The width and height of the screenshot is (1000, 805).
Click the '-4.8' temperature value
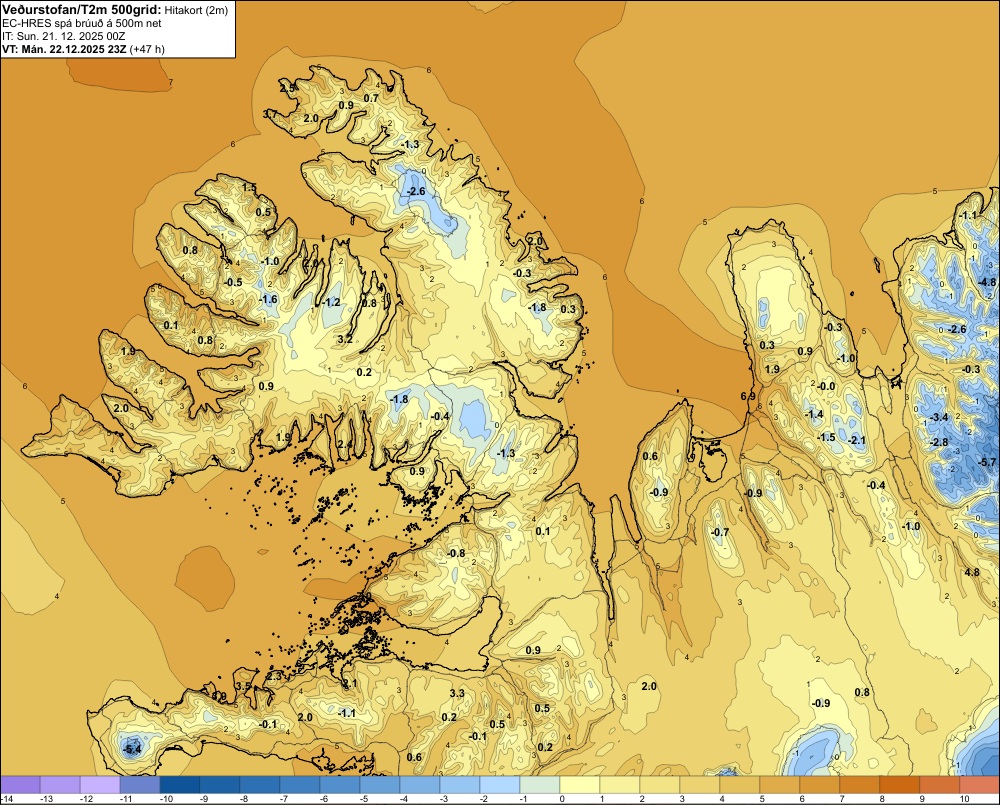987,282
